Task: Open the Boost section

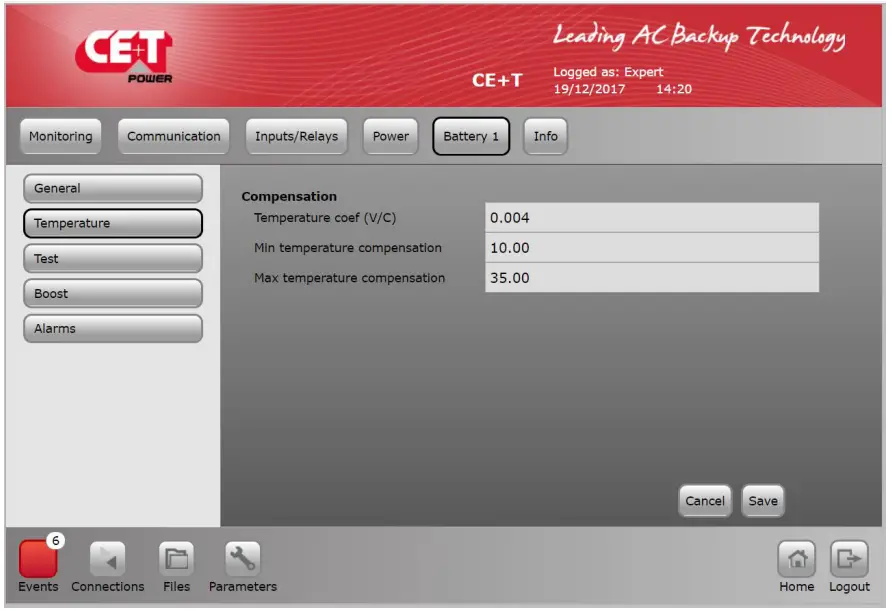Action: point(113,294)
